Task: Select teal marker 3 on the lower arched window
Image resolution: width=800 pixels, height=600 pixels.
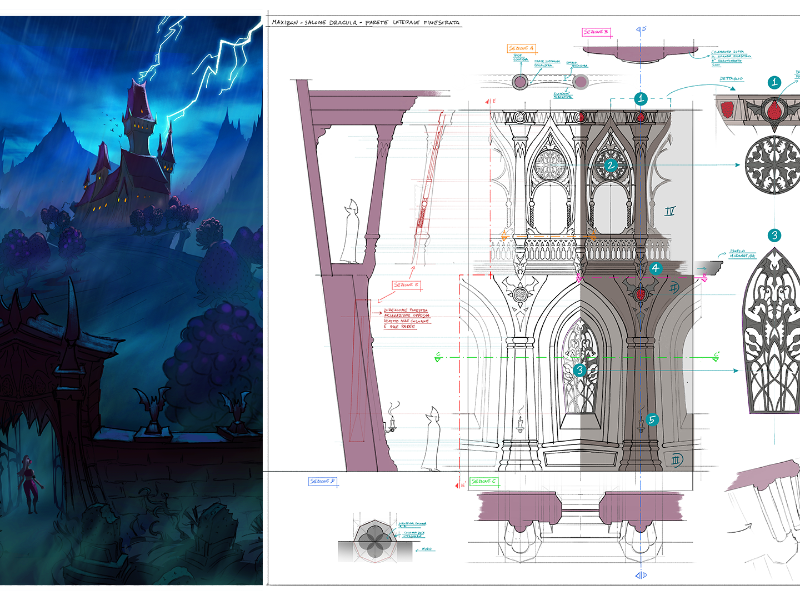Action: pos(580,370)
